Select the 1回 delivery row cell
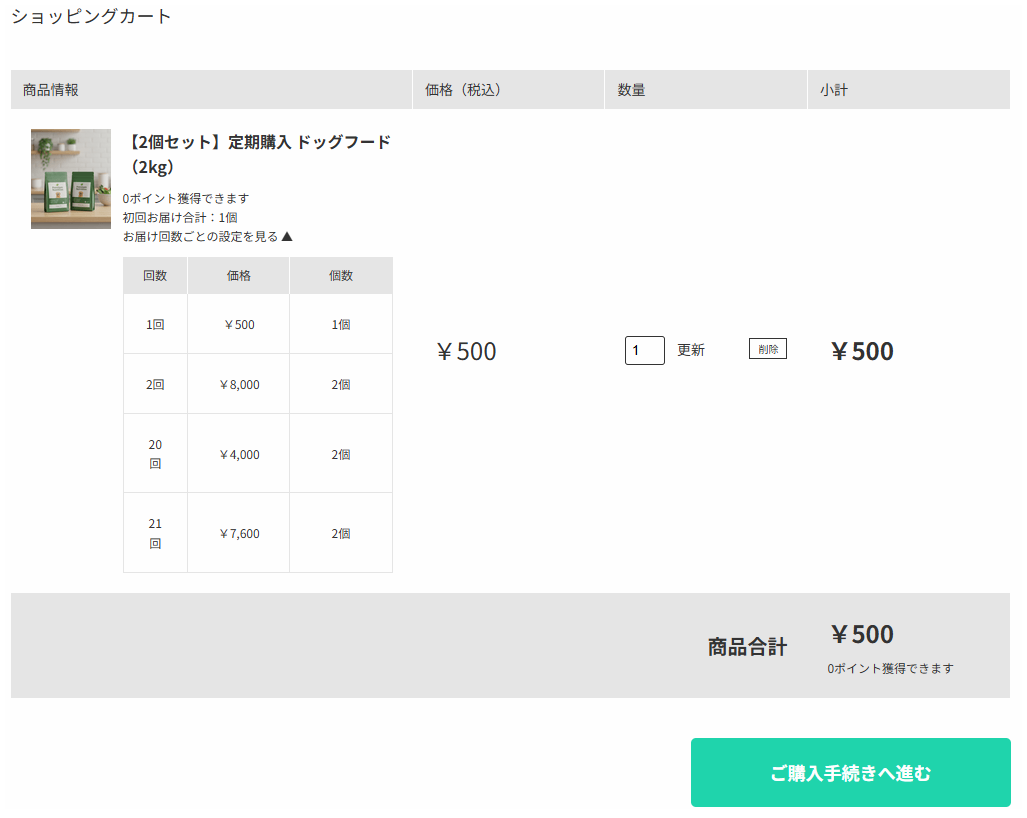Viewport: 1027px width, 818px height. (x=155, y=325)
